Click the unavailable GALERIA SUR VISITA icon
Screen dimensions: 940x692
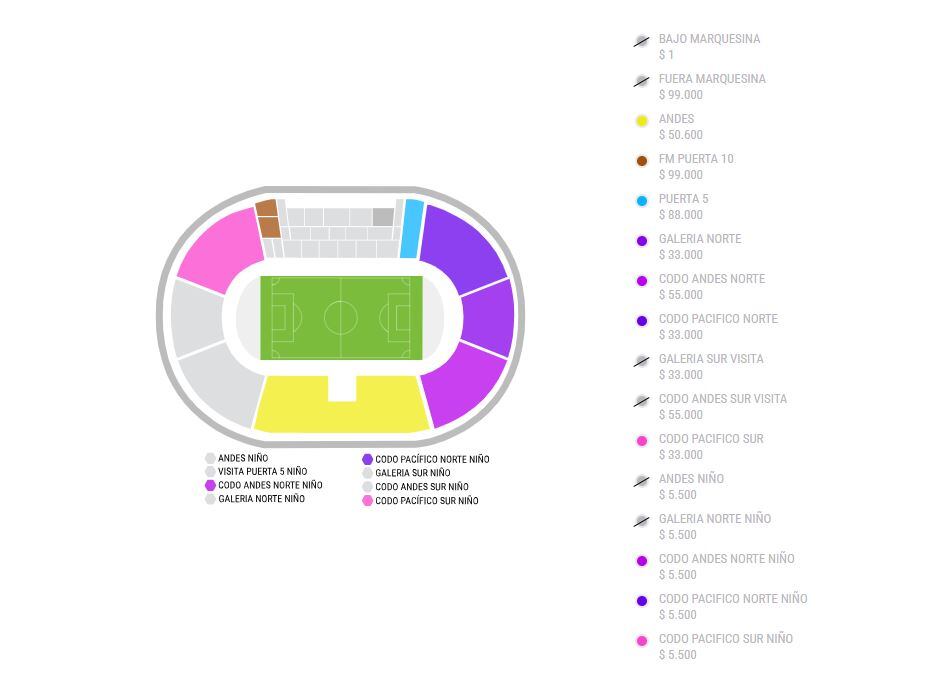pos(641,361)
